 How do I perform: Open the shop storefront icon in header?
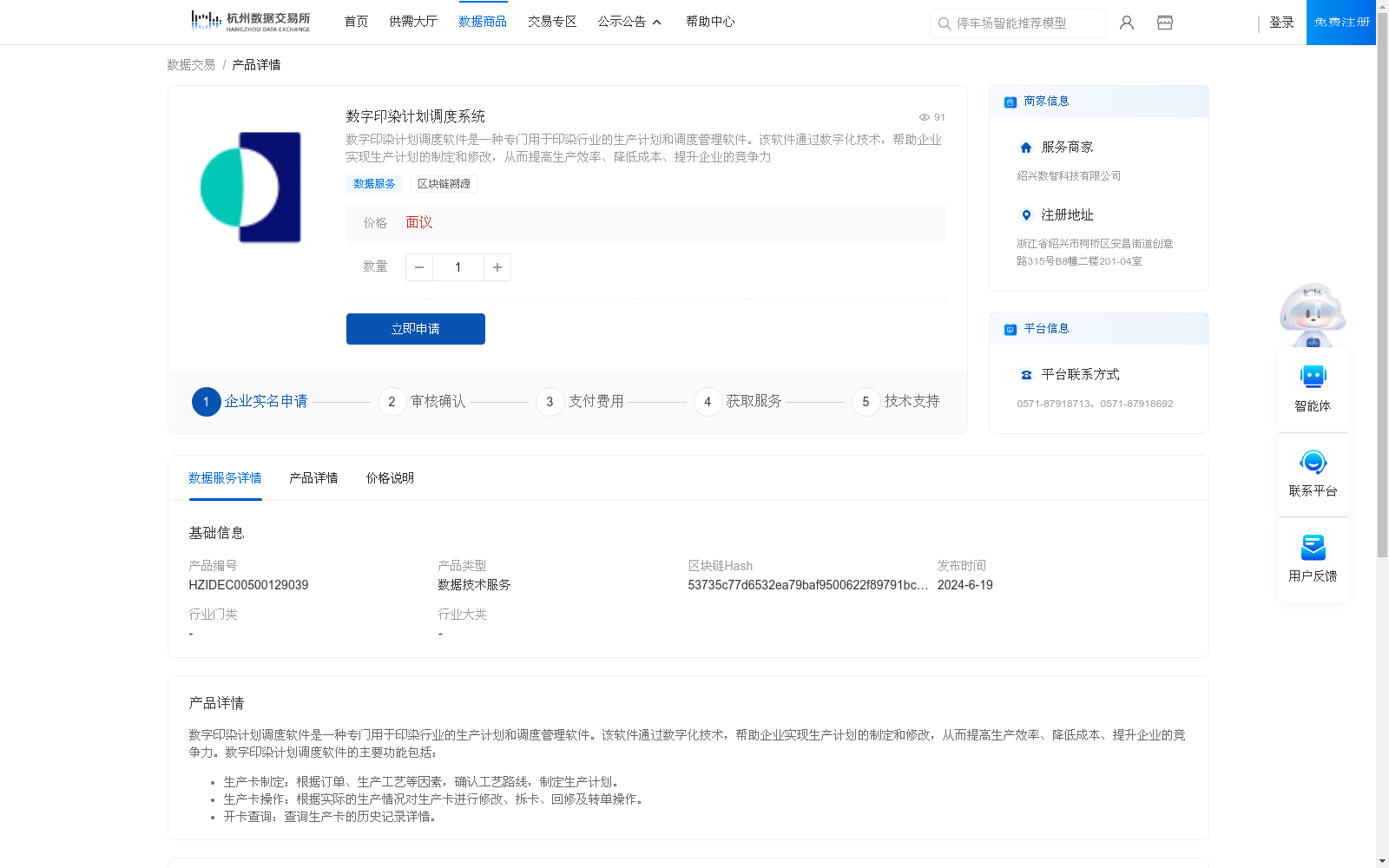[1165, 23]
